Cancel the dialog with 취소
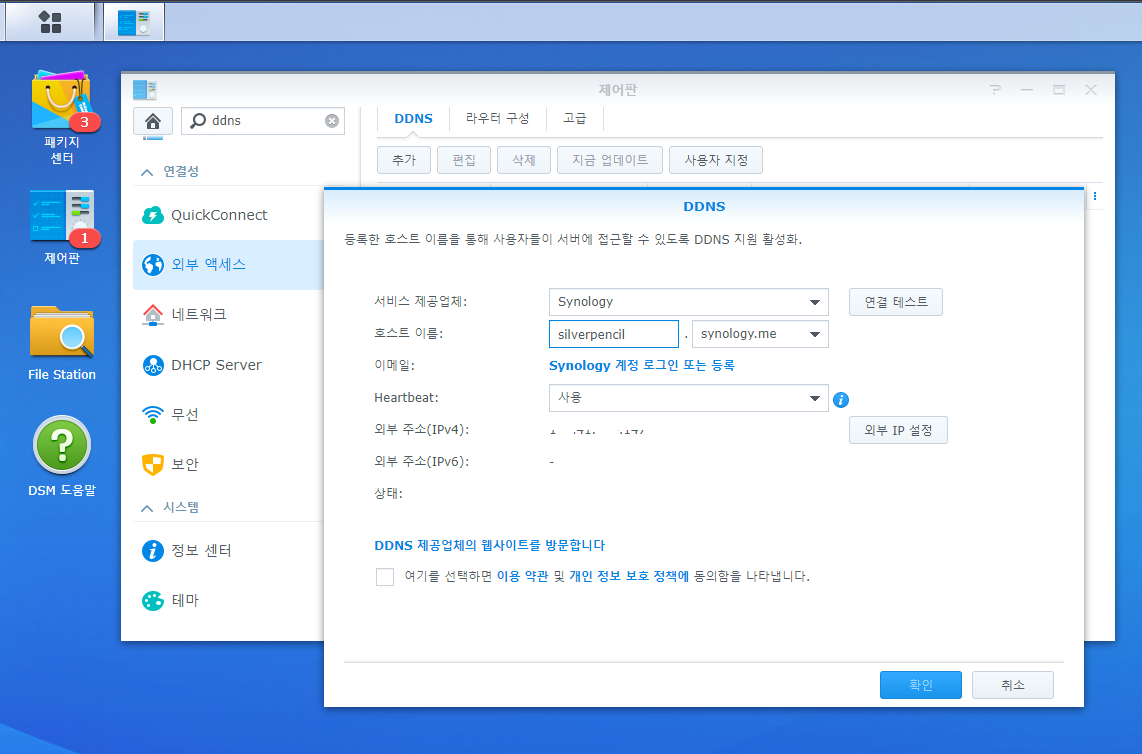Viewport: 1142px width, 754px height. [x=1012, y=685]
